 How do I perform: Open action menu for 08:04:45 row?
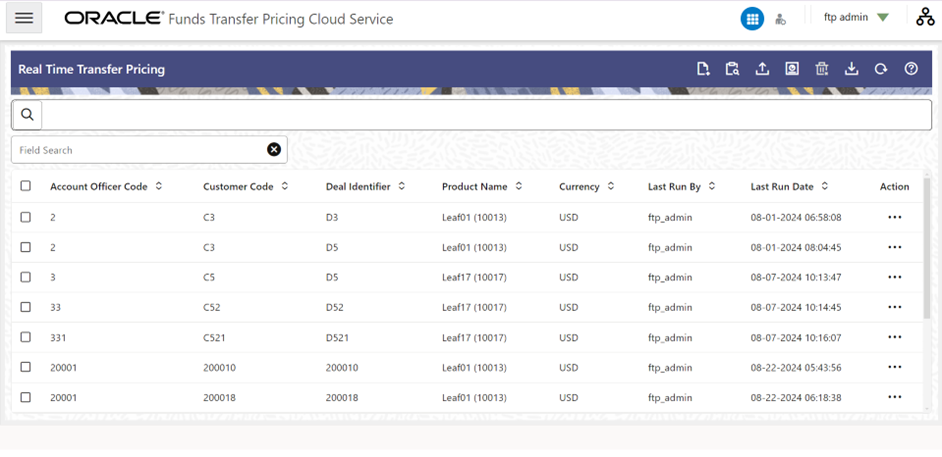coord(895,247)
